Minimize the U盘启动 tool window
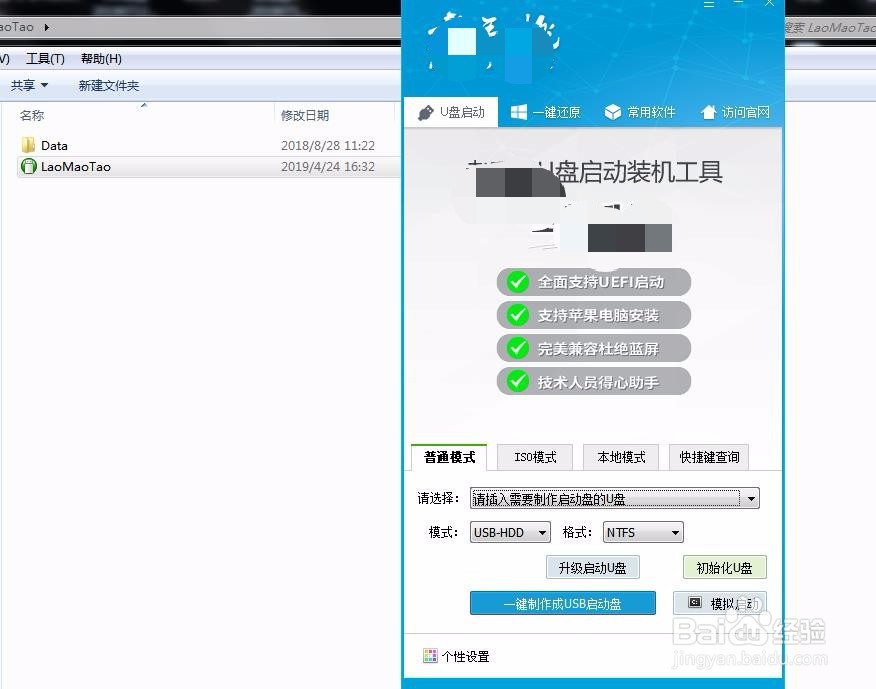Image resolution: width=876 pixels, height=689 pixels. (x=739, y=3)
